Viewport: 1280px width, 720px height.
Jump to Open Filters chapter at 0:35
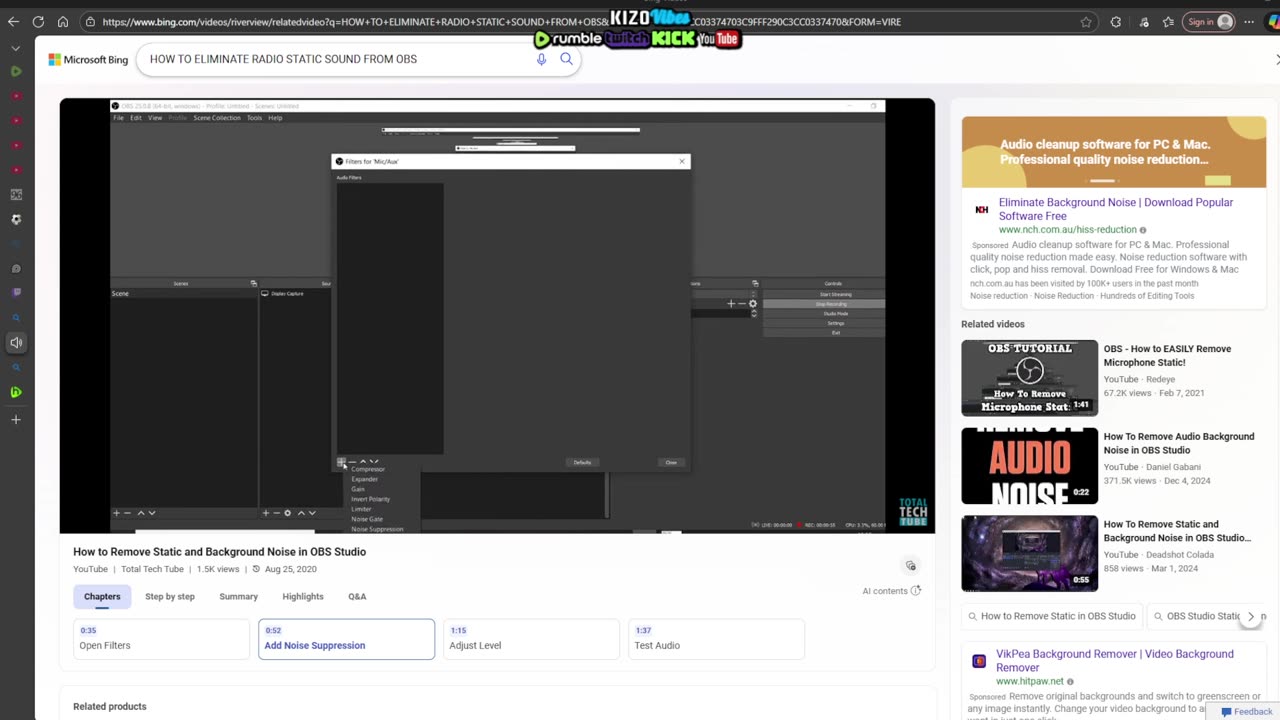161,639
